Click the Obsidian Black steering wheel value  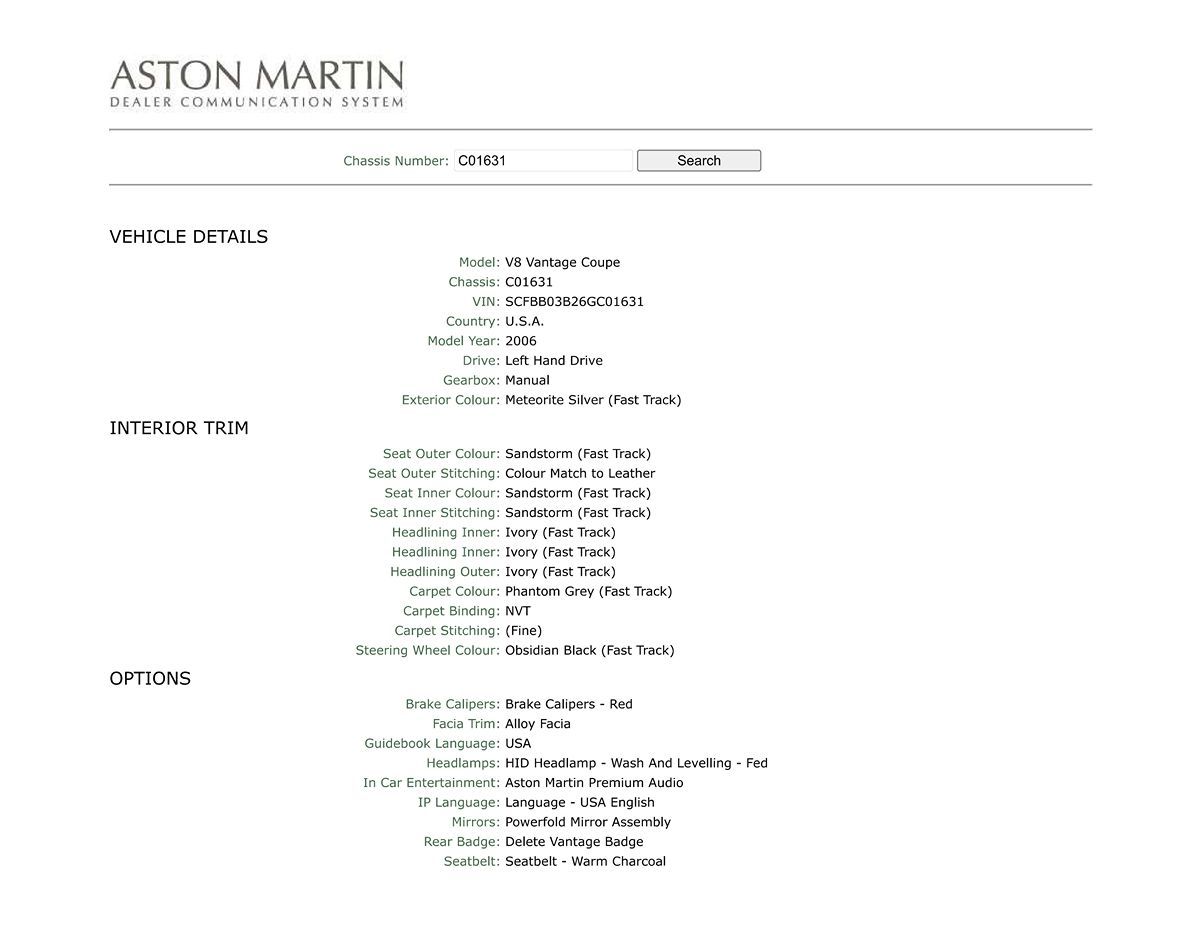[589, 650]
